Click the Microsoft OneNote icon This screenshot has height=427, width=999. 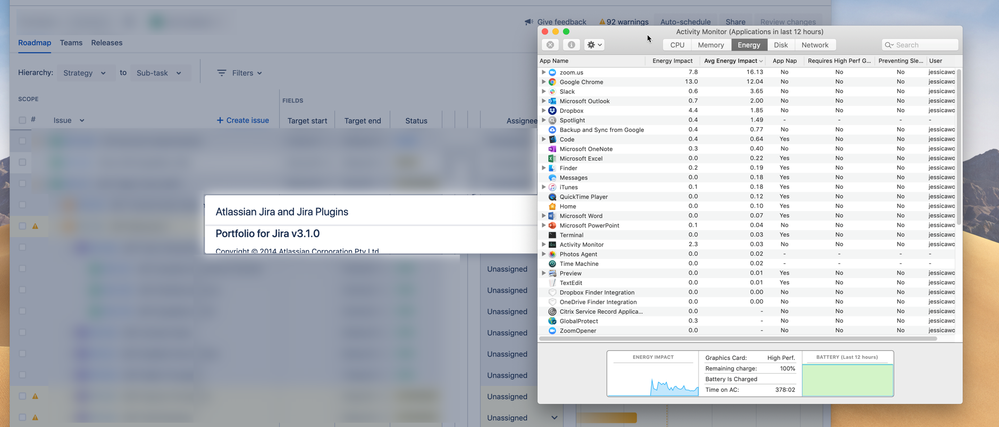(x=552, y=149)
